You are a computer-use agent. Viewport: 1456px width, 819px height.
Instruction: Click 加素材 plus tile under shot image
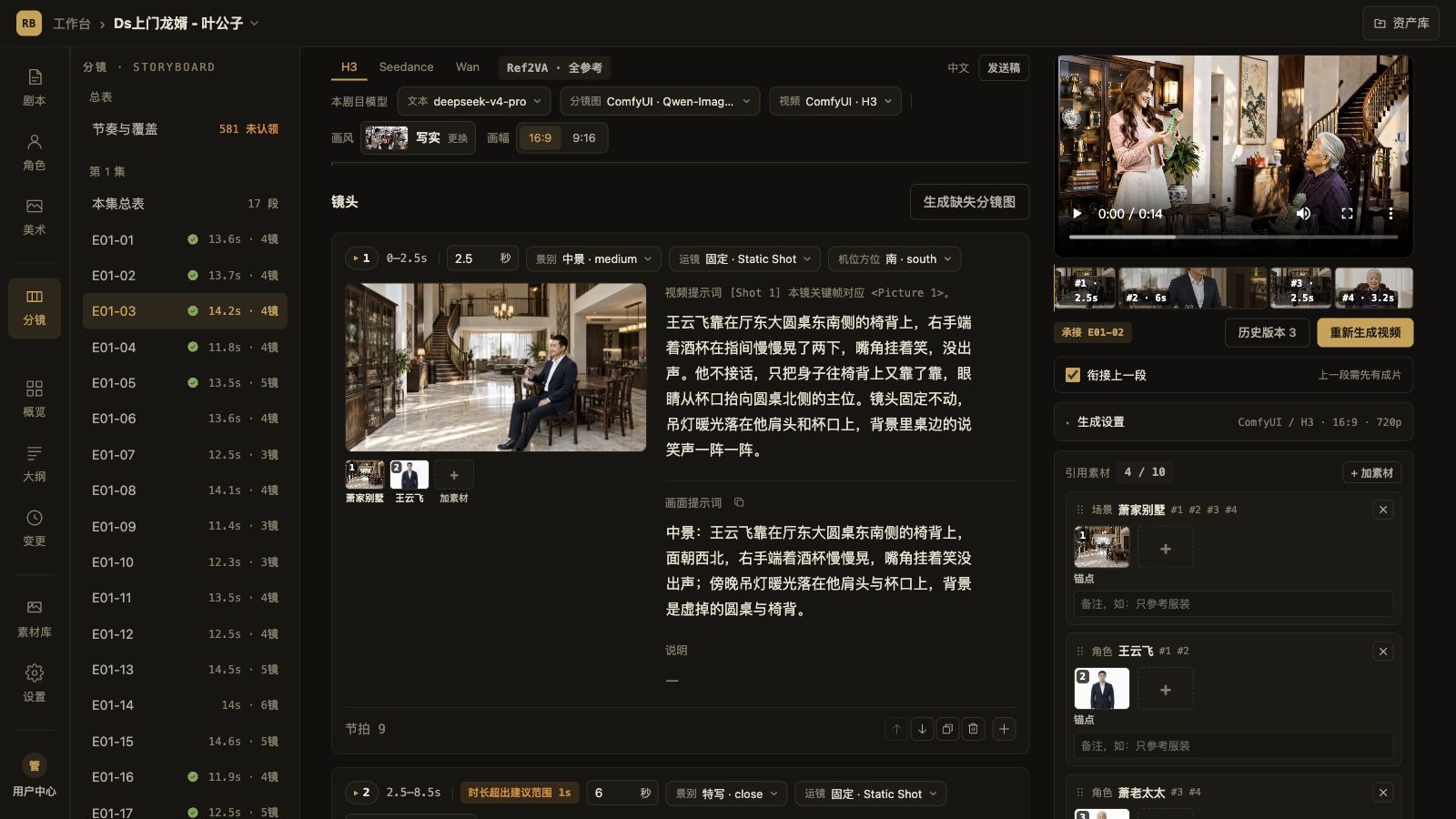click(x=453, y=475)
